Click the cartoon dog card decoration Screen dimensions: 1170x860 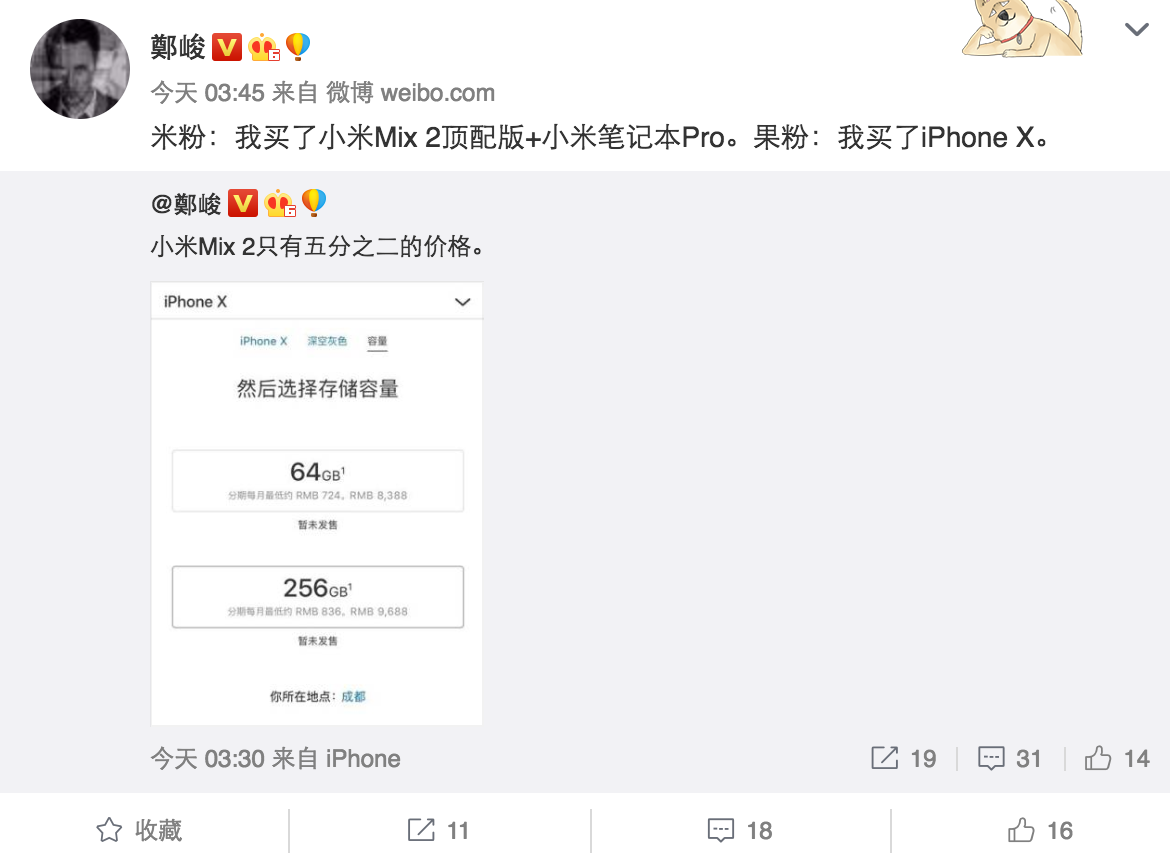(x=1023, y=28)
